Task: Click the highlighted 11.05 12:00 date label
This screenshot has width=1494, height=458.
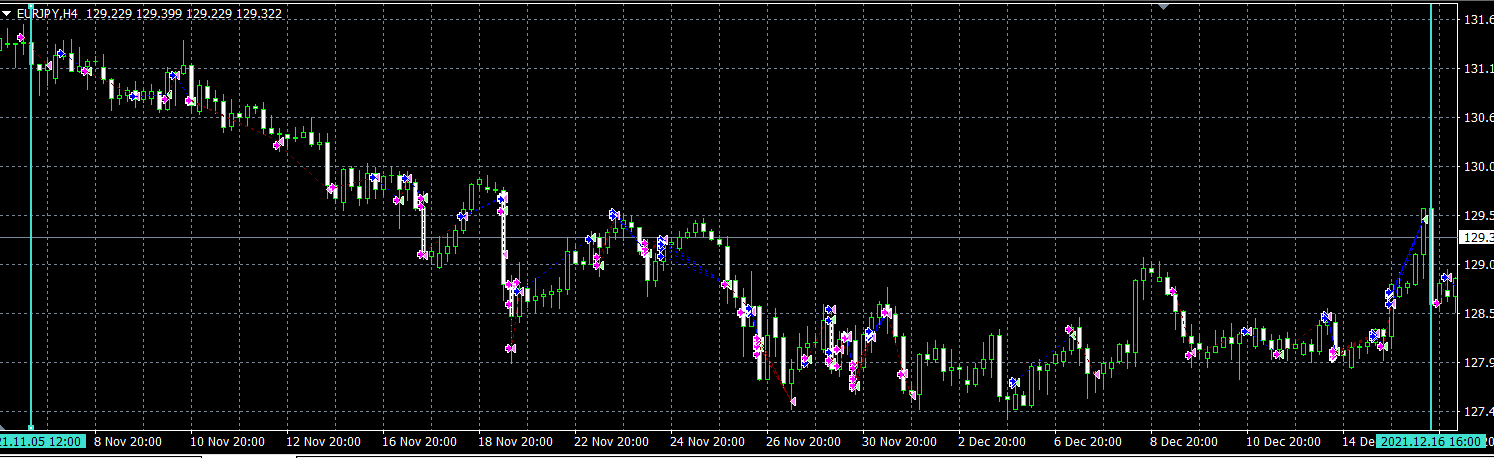Action: click(43, 441)
